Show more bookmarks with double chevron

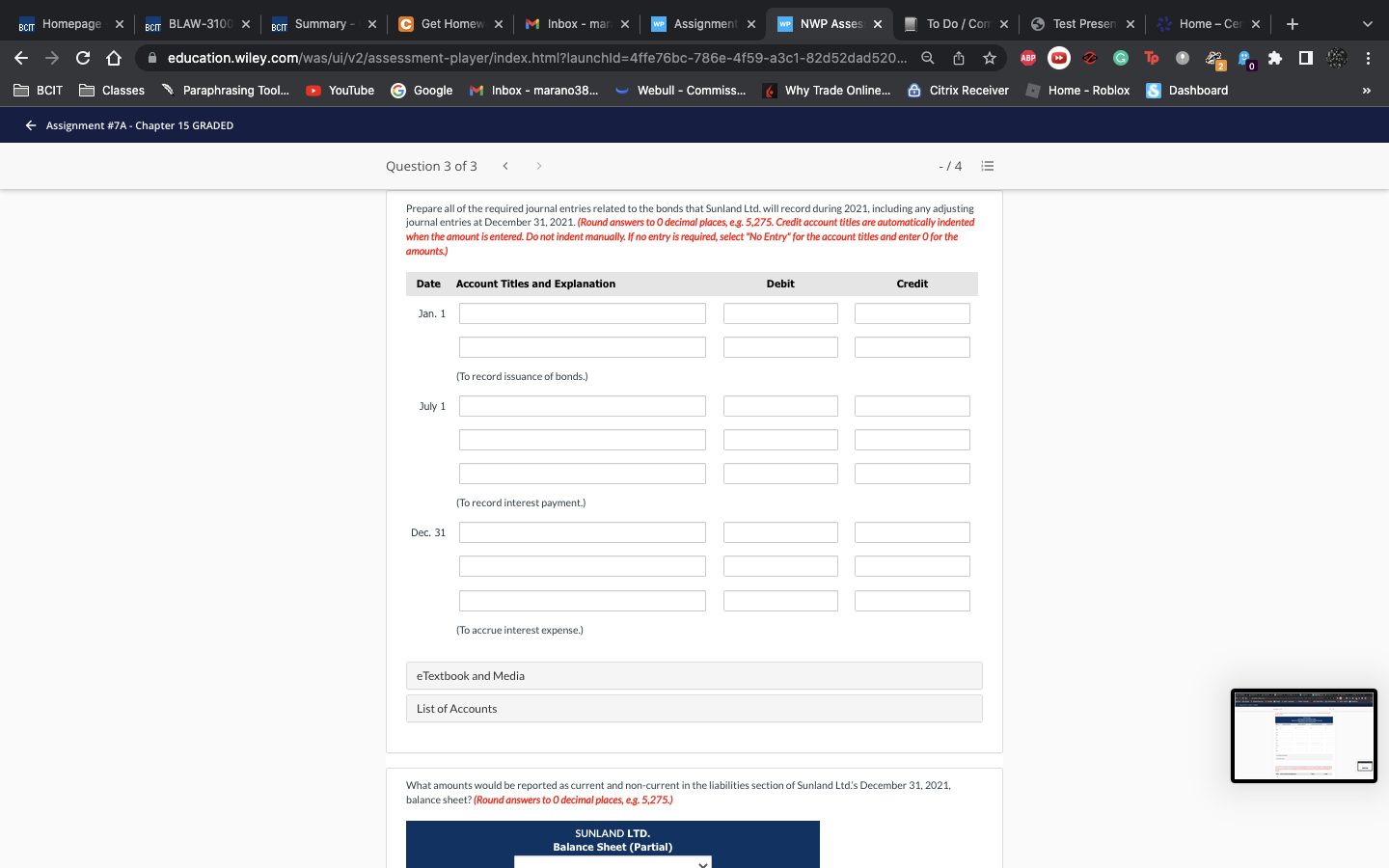click(x=1367, y=91)
